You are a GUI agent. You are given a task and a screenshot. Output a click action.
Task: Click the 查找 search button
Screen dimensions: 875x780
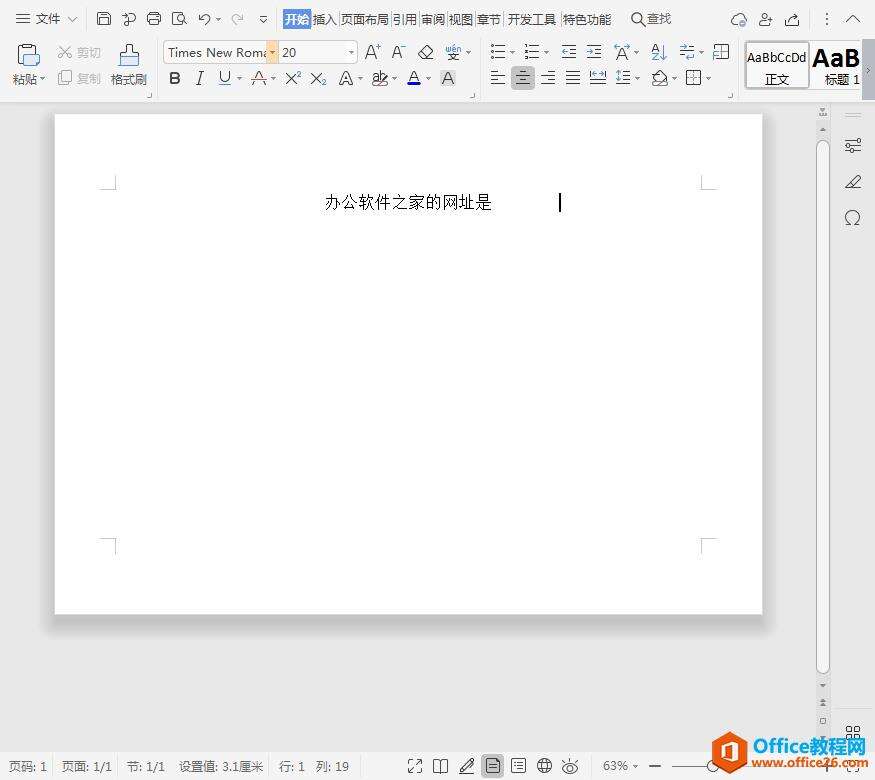(x=651, y=19)
